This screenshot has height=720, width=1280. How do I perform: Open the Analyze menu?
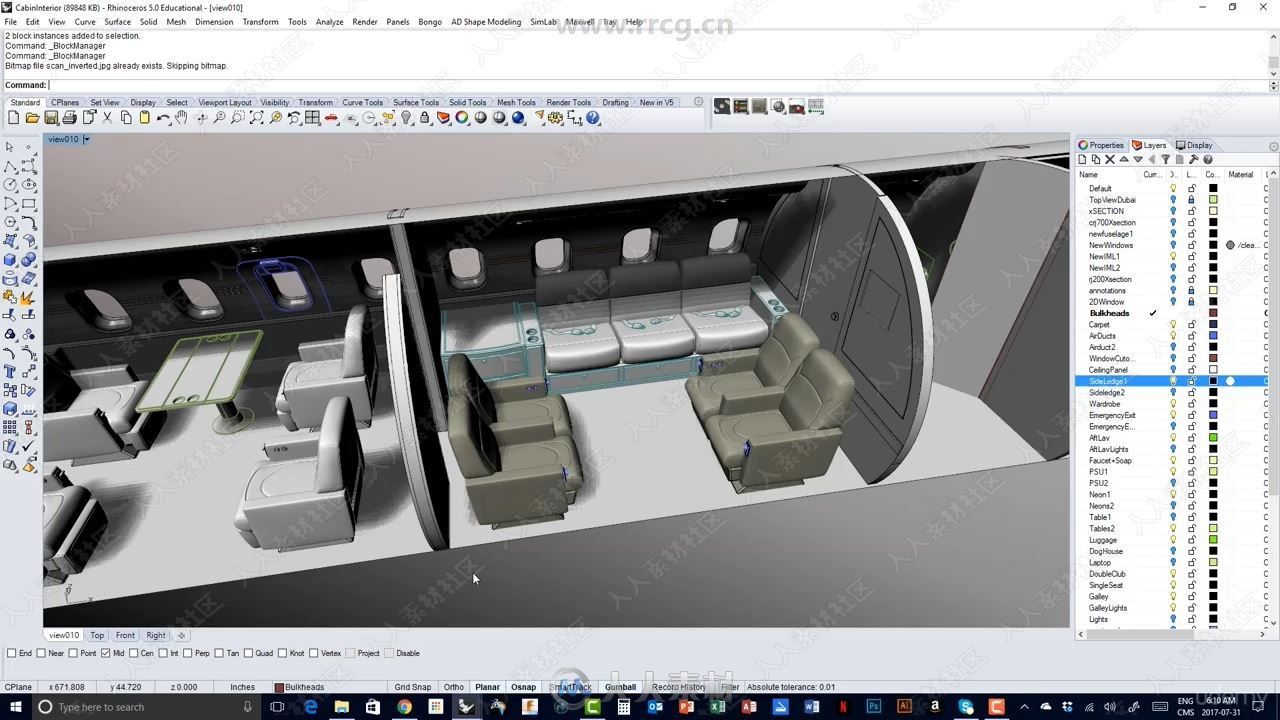(x=329, y=22)
